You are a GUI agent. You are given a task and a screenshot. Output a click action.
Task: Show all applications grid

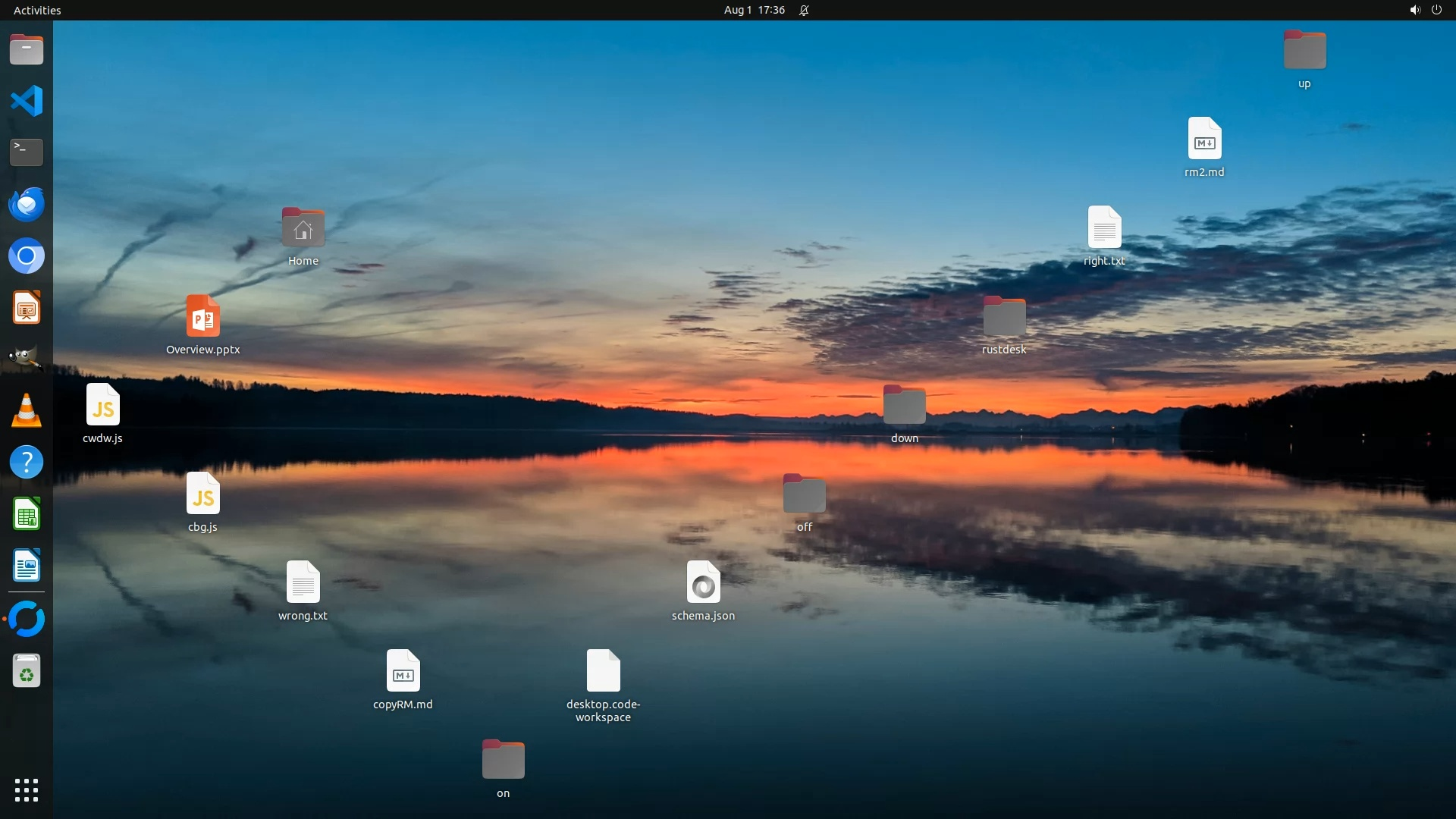click(27, 790)
